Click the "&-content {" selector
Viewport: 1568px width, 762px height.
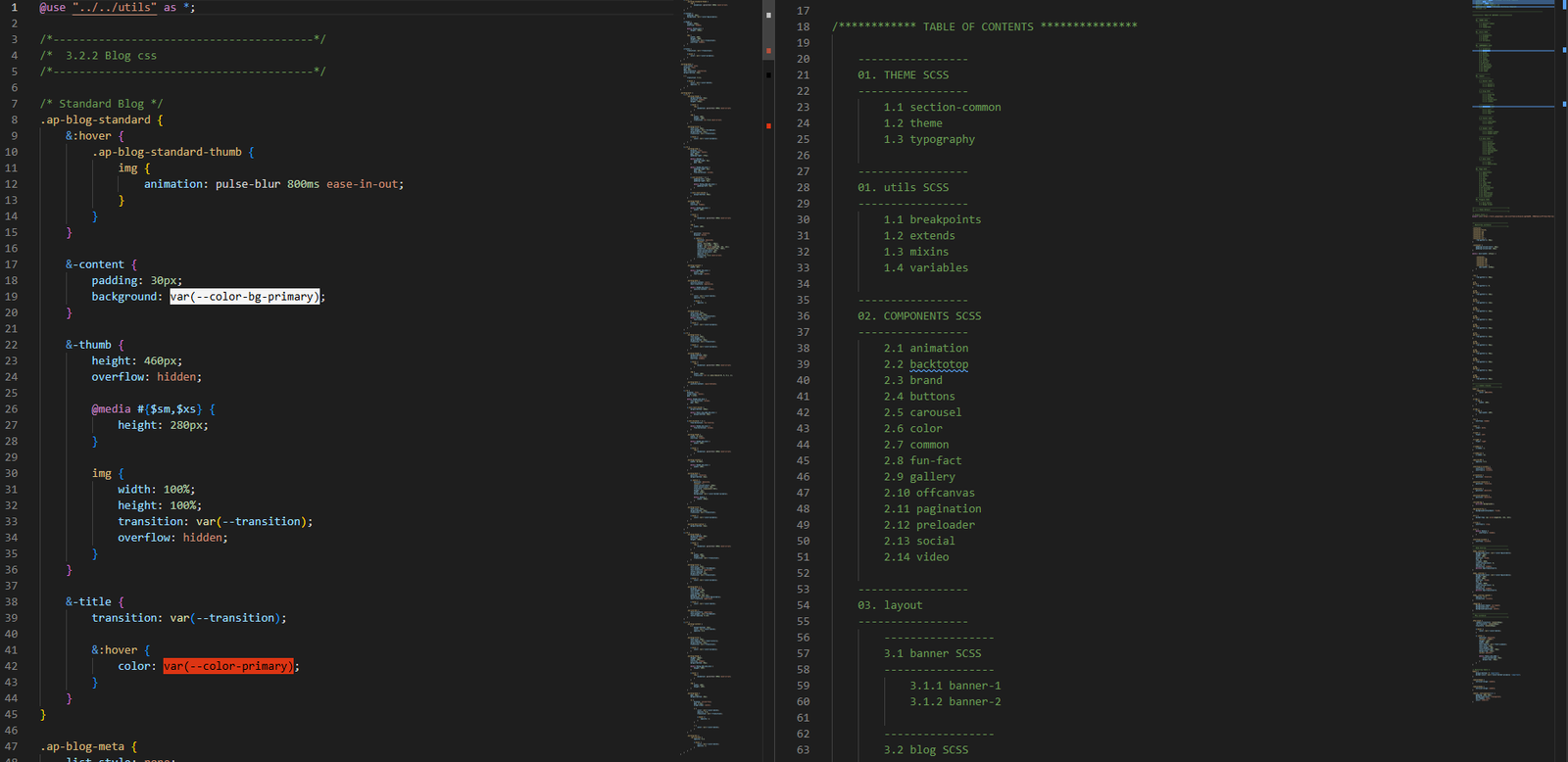(102, 264)
